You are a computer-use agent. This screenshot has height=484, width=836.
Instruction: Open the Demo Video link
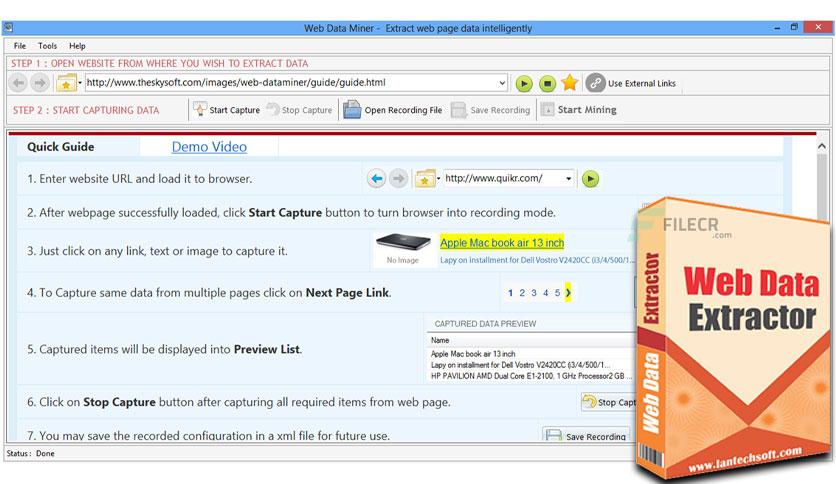click(x=209, y=147)
